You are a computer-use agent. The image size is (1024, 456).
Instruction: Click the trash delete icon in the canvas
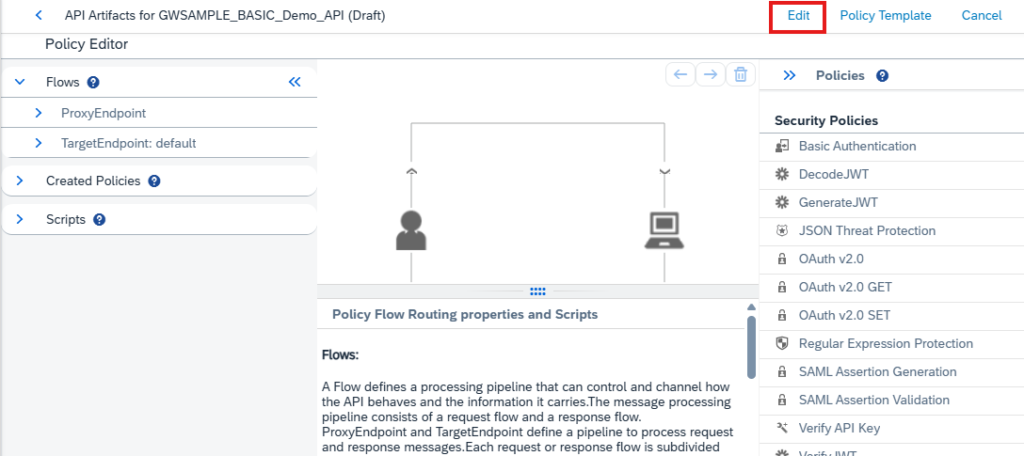pyautogui.click(x=741, y=75)
